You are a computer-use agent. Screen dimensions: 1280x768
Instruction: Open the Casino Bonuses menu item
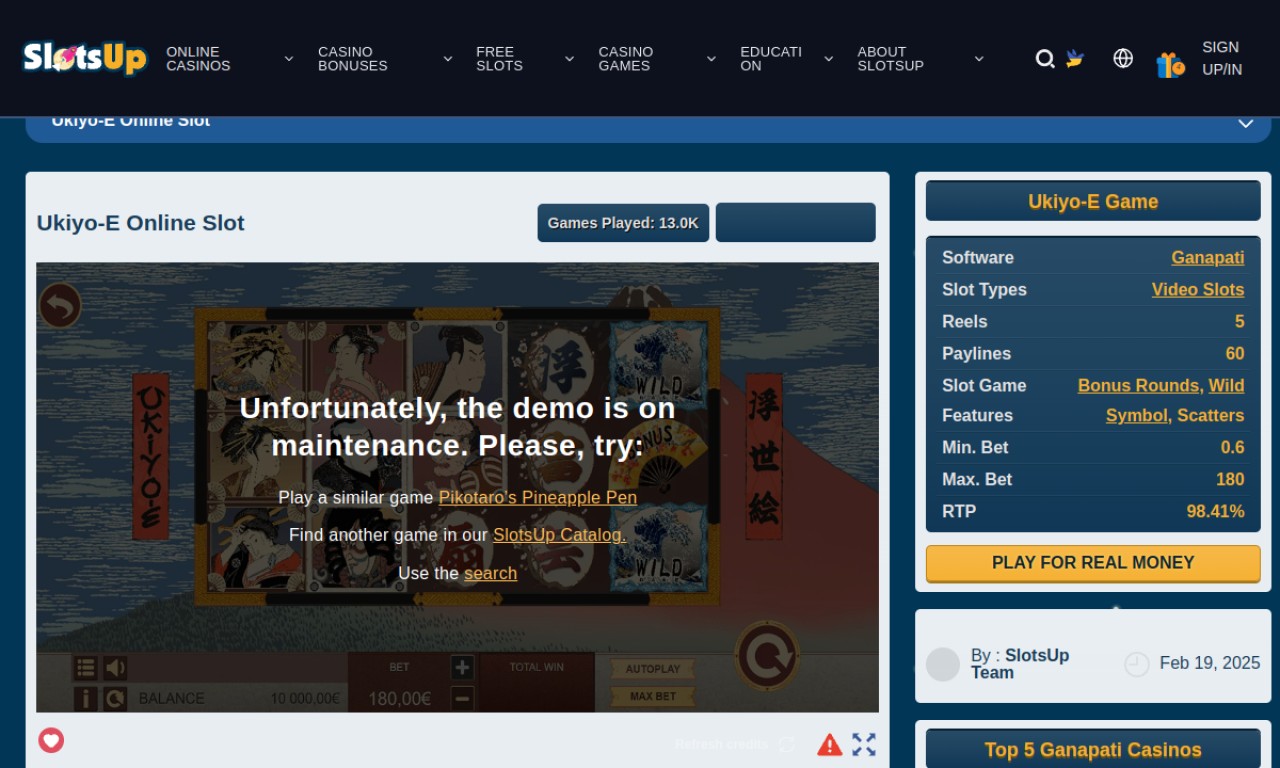tap(352, 59)
